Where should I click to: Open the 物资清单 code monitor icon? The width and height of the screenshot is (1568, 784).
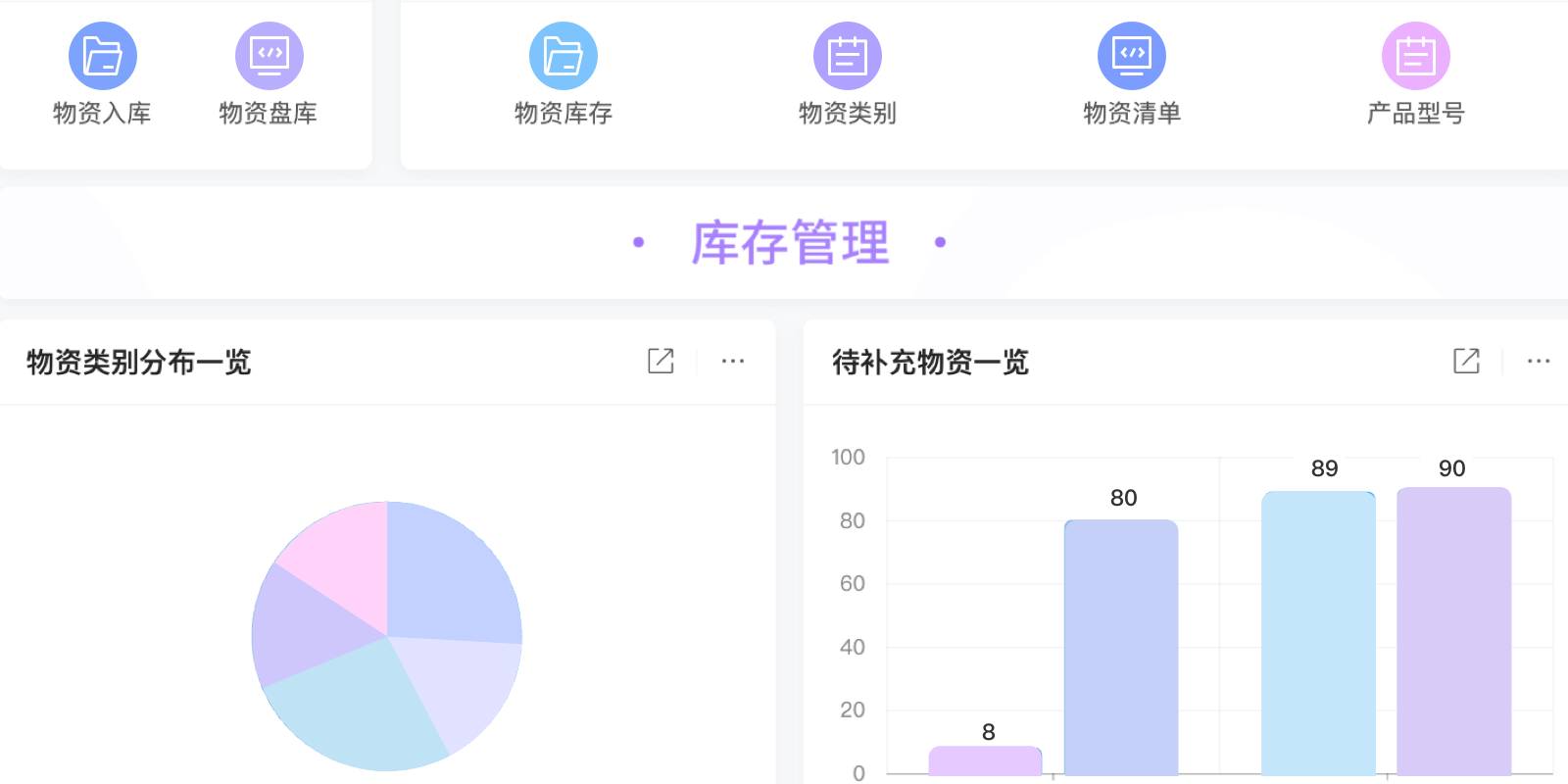(1132, 56)
